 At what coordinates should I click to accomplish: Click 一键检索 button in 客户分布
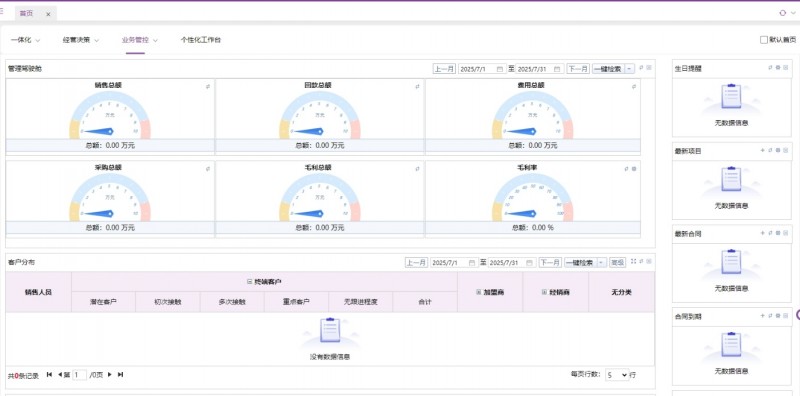pyautogui.click(x=580, y=263)
